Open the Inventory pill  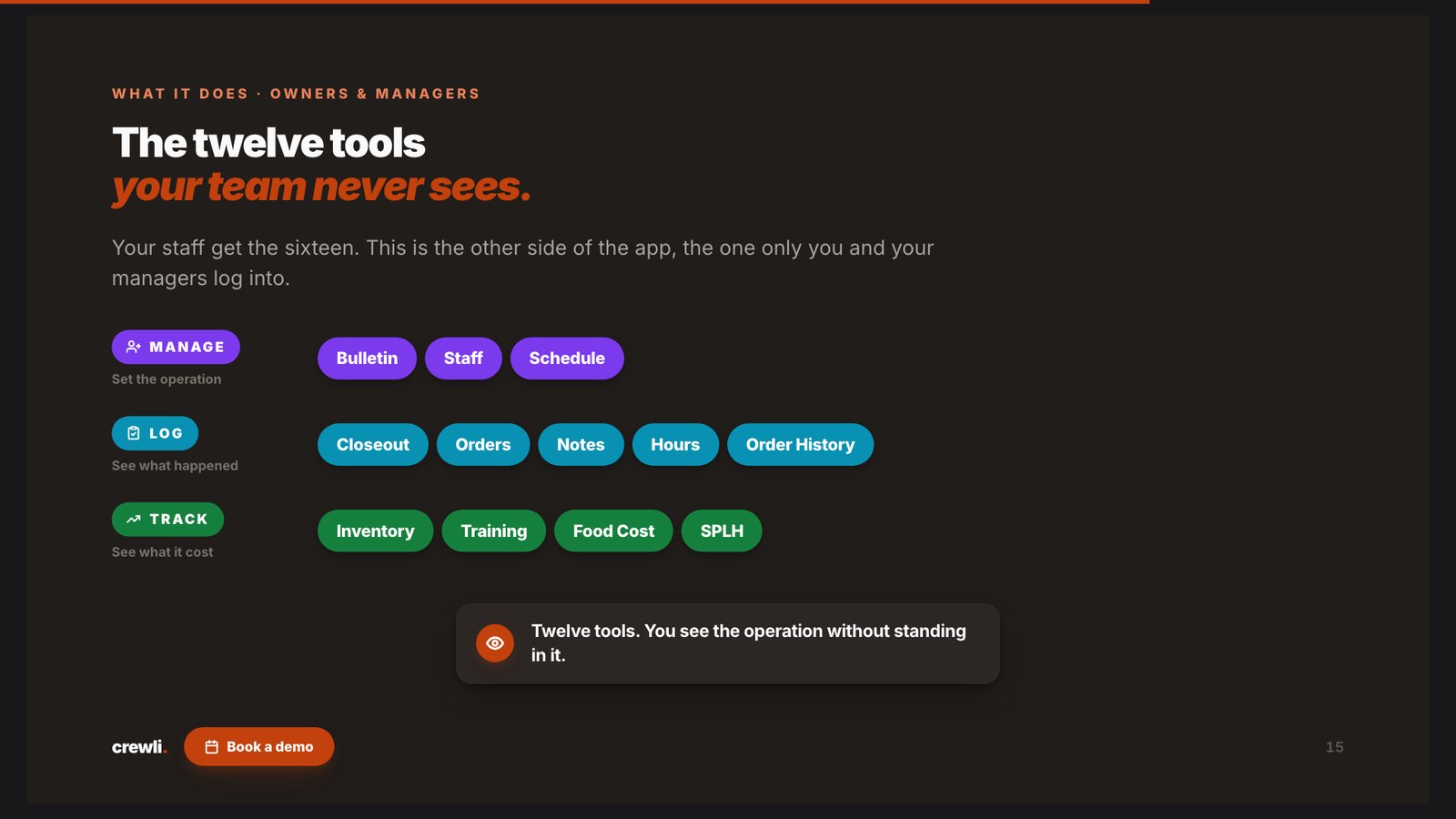(375, 531)
